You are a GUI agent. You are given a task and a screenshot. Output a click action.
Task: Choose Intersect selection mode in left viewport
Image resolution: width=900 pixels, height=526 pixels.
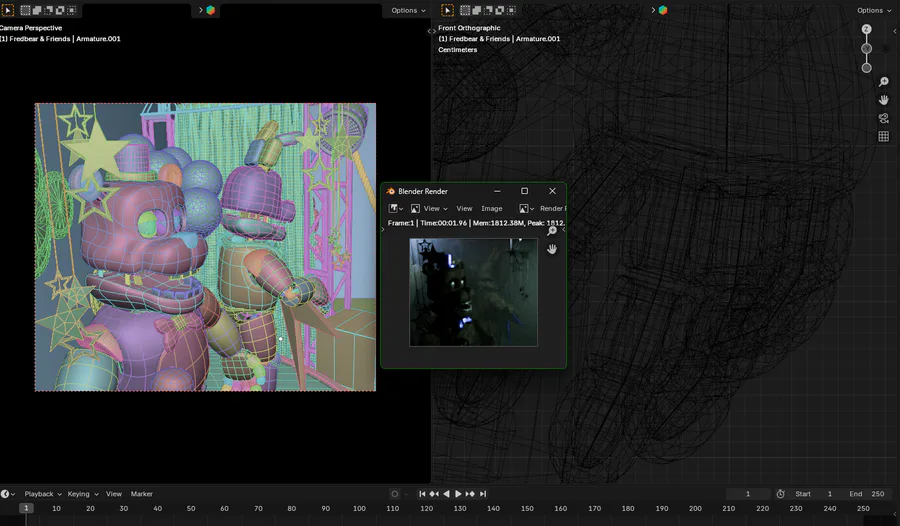(x=71, y=10)
